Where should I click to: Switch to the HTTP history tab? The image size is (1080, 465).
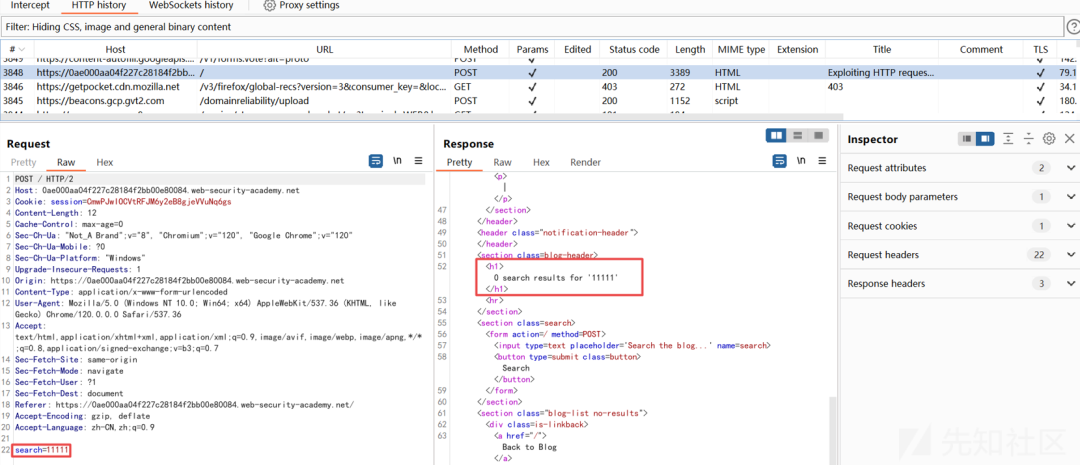pyautogui.click(x=98, y=6)
